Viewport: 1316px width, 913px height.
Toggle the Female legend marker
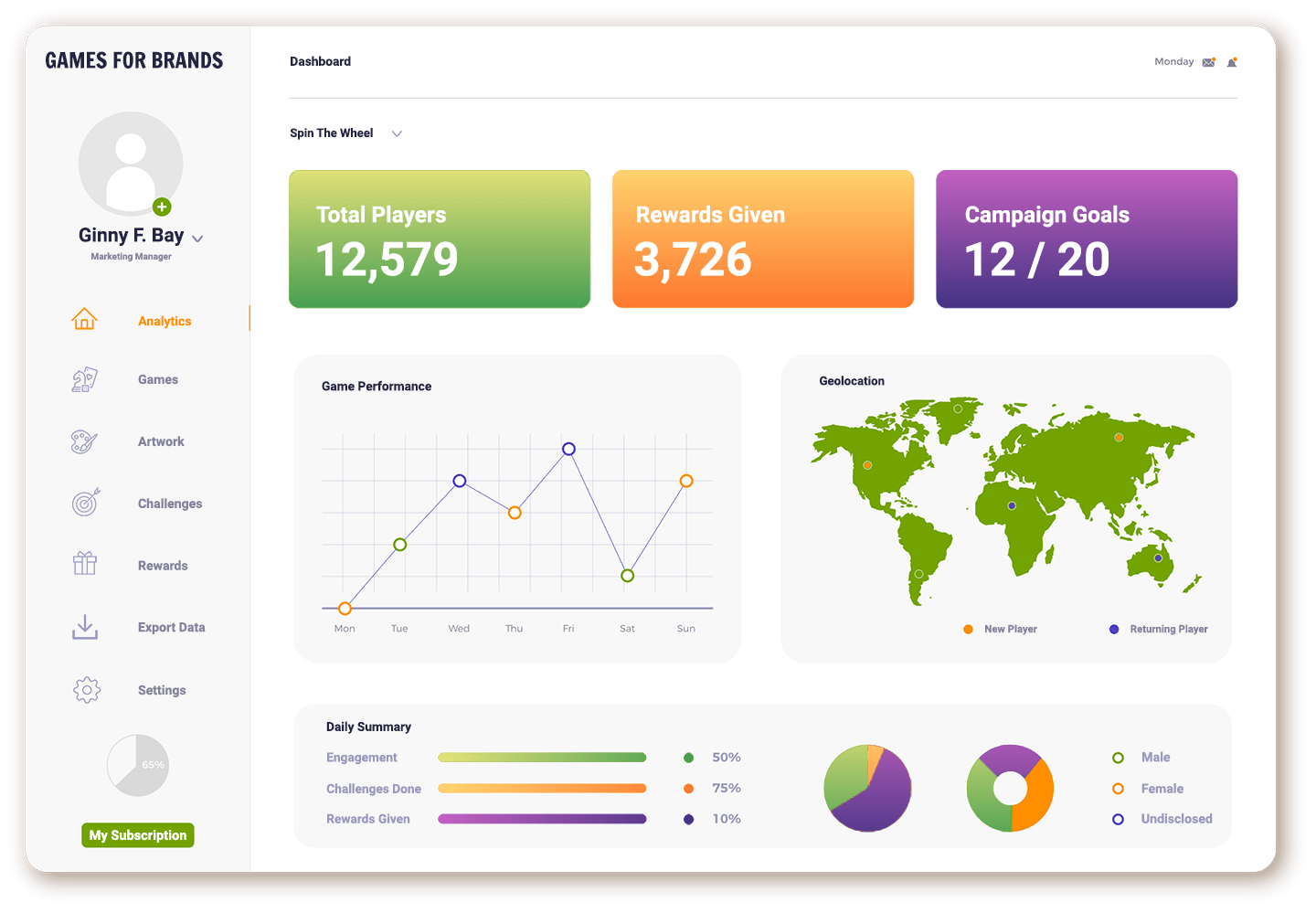[x=1118, y=789]
